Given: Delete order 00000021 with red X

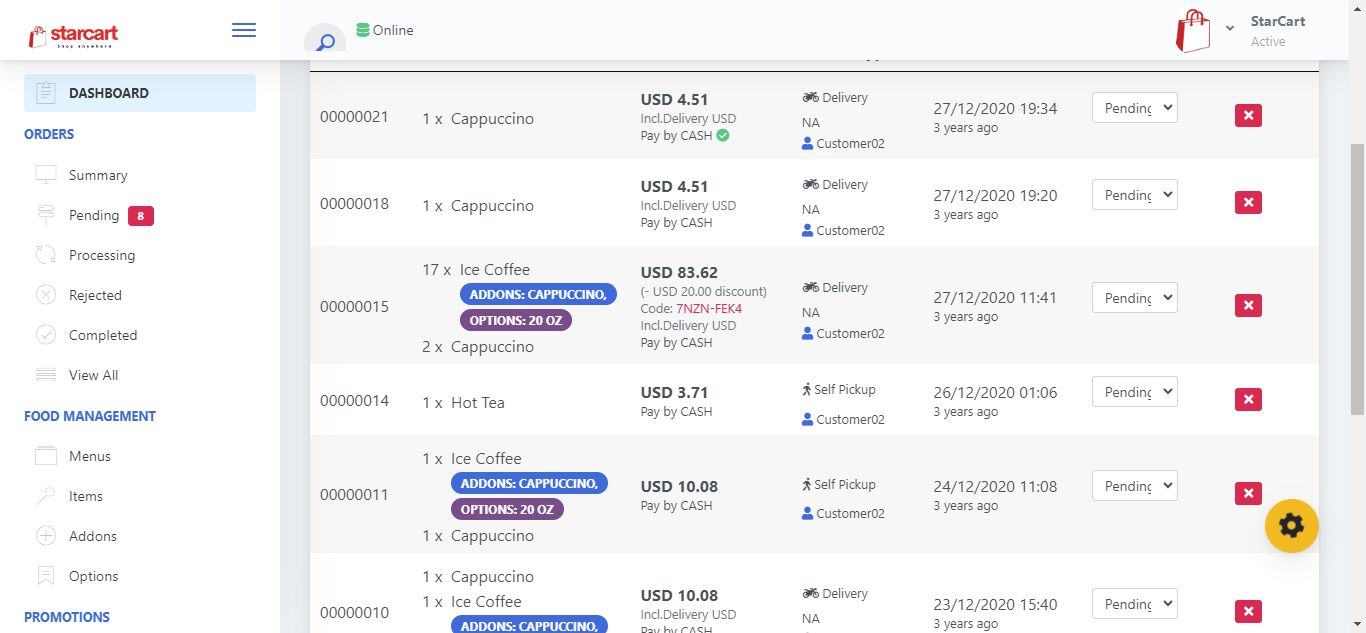Looking at the screenshot, I should (1248, 115).
